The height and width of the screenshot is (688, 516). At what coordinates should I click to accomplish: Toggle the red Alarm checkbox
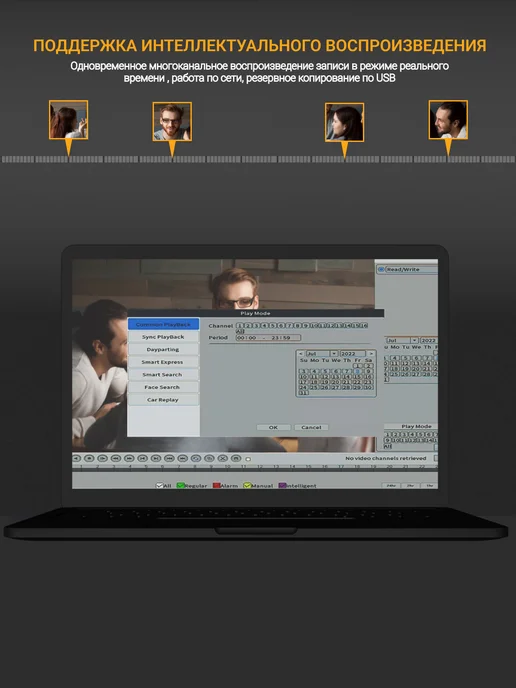point(216,486)
